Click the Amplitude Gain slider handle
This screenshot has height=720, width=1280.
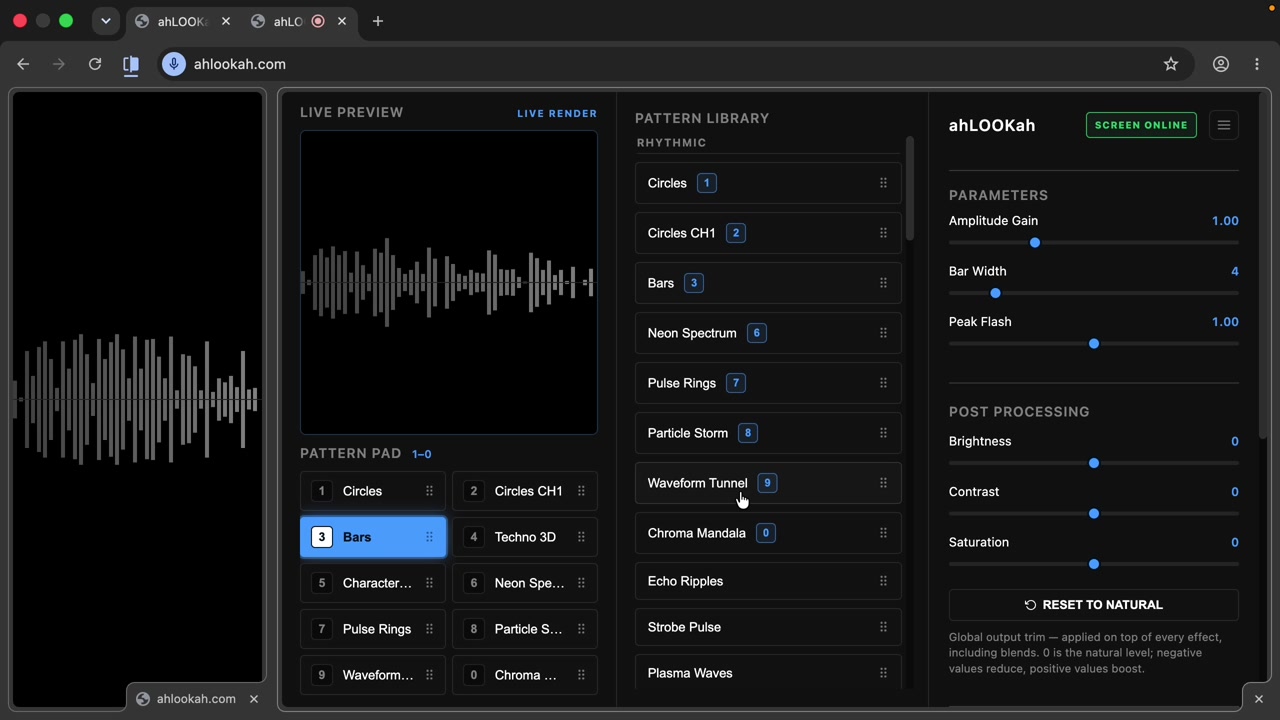(x=1035, y=243)
